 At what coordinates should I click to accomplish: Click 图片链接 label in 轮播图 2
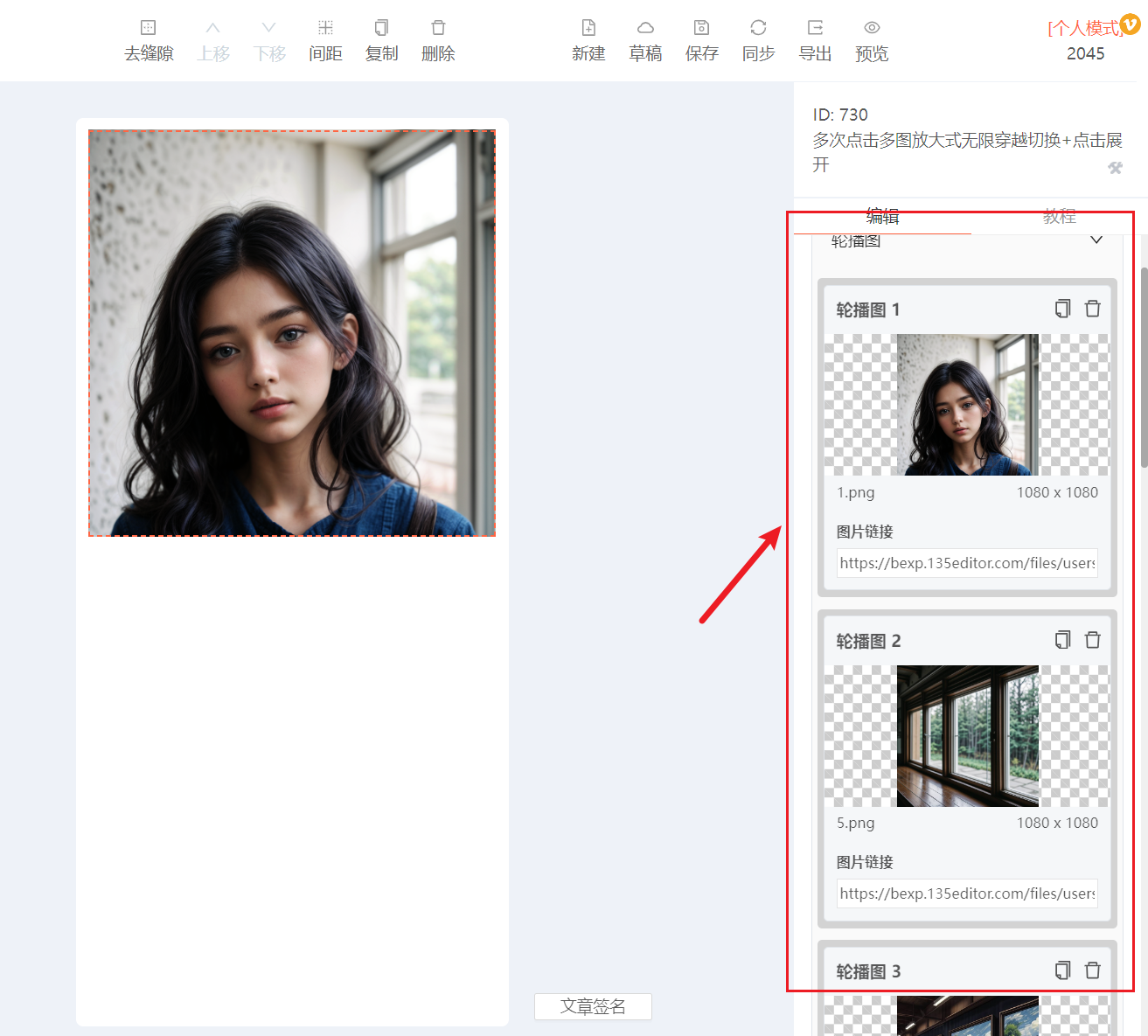865,862
